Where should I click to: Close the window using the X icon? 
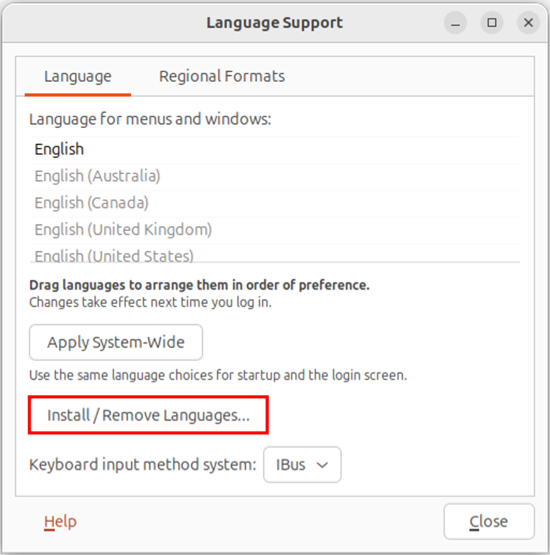point(528,23)
